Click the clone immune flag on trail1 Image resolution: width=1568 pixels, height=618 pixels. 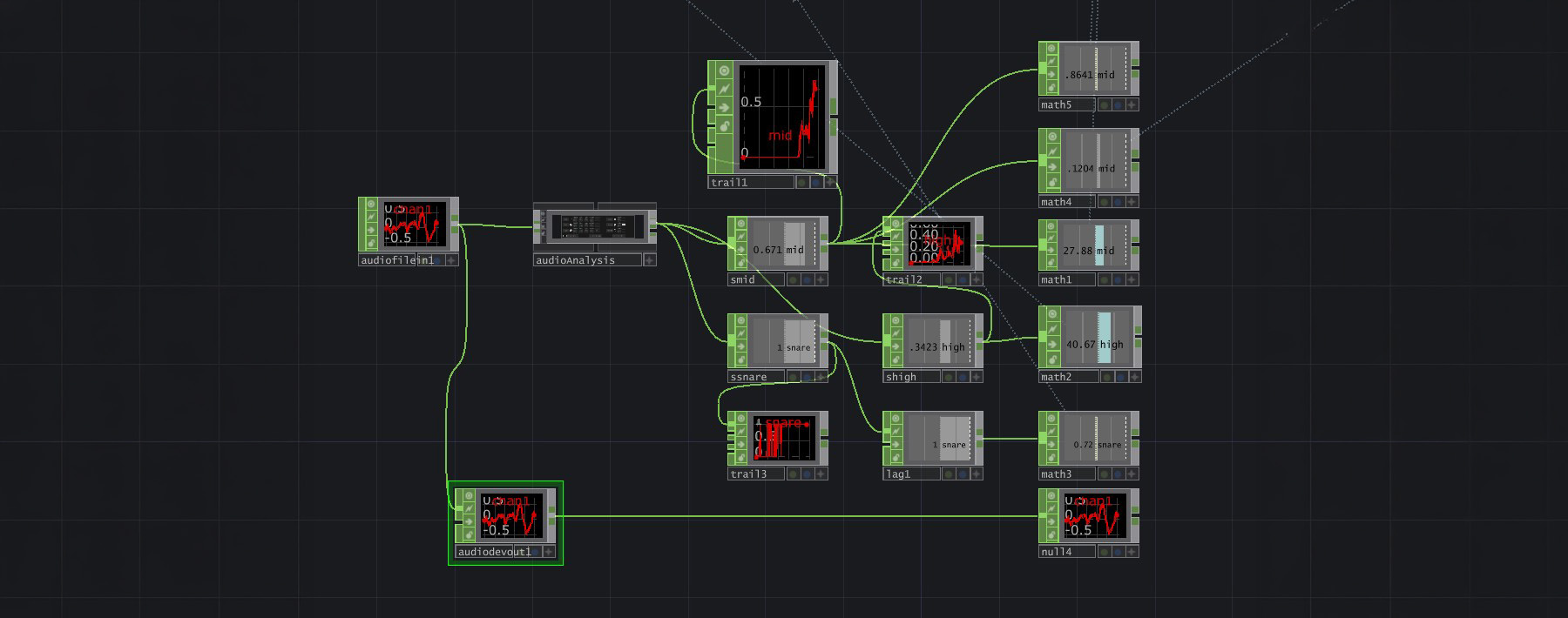click(x=724, y=89)
